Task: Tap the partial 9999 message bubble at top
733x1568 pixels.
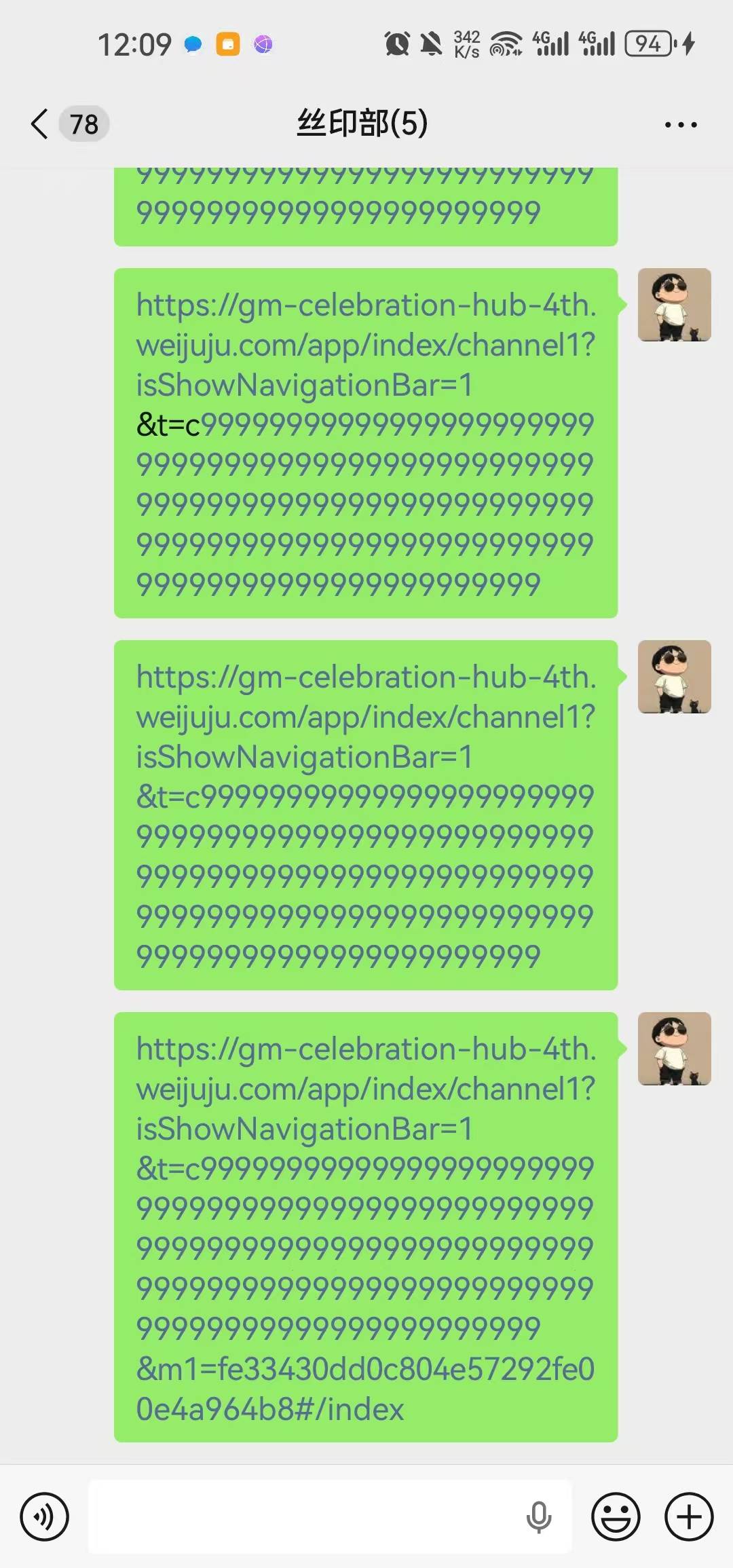Action: point(366,206)
